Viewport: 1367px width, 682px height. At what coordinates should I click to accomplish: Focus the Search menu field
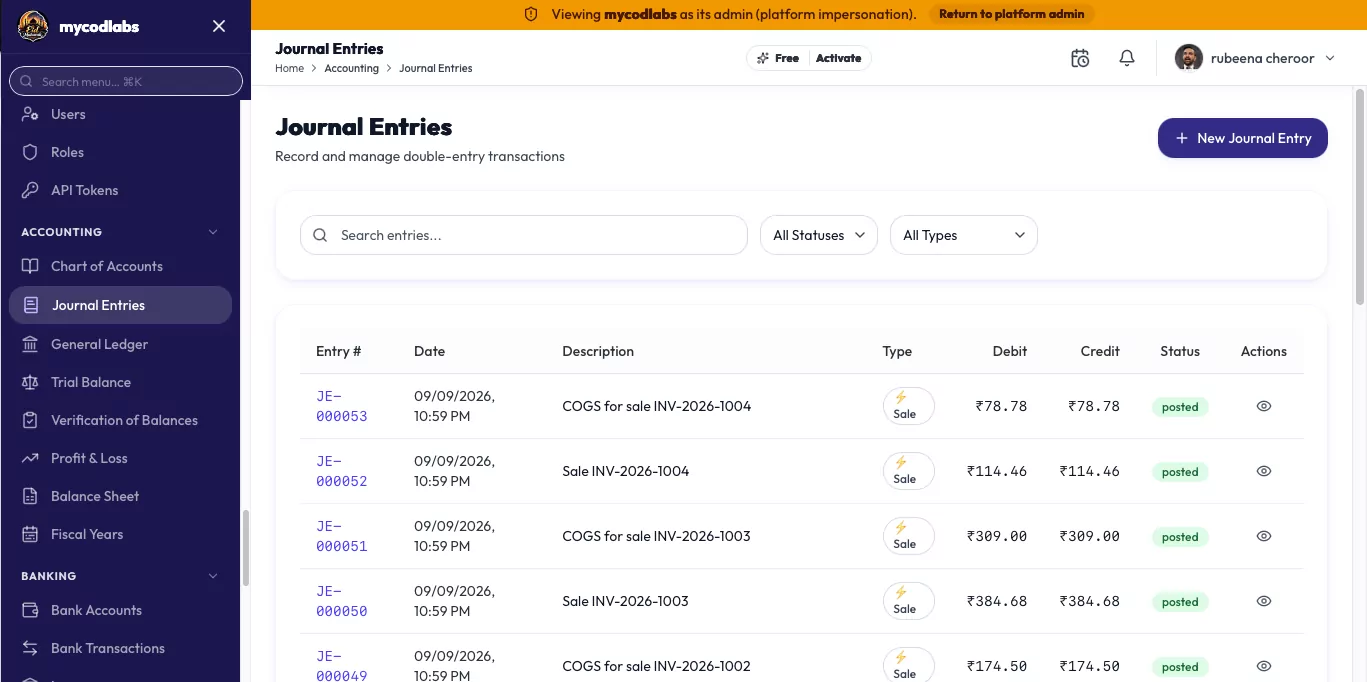[126, 81]
